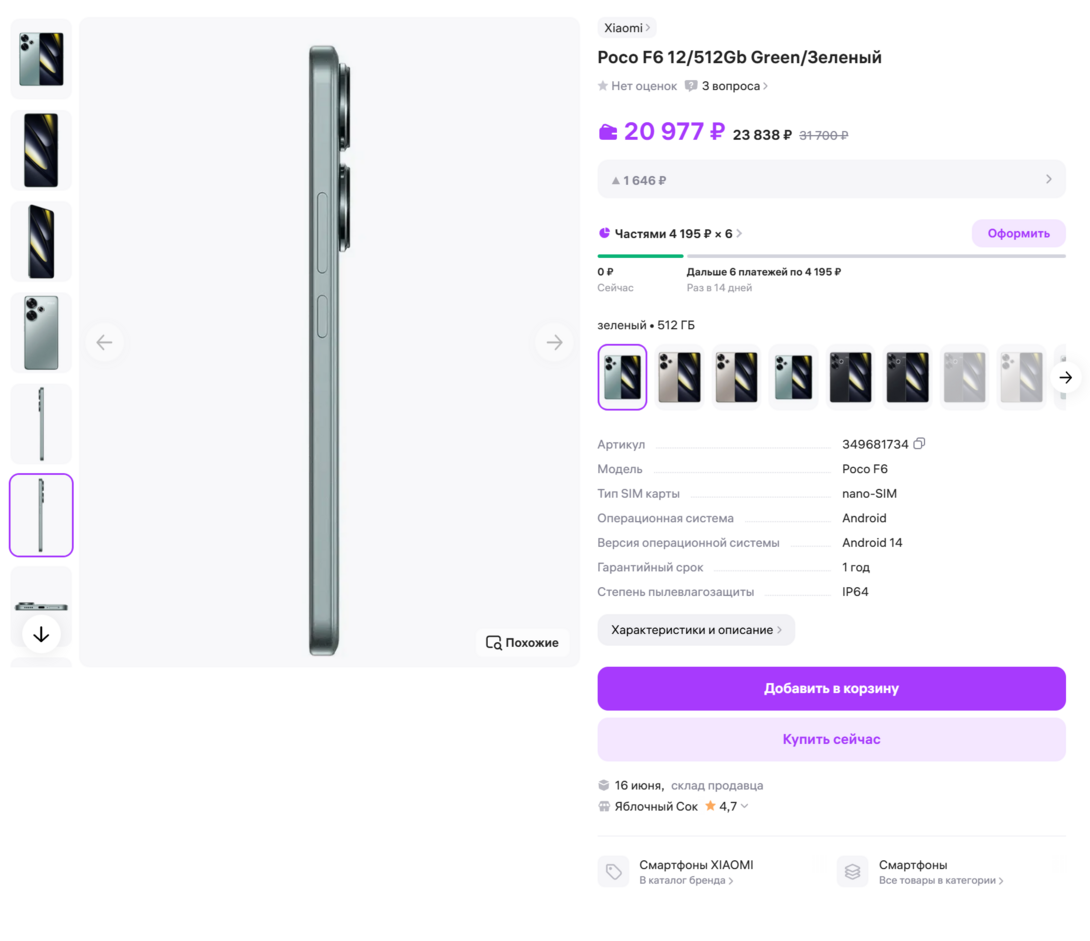Open the 3 вопроса questions link
Screen dimensions: 1090x941
point(734,86)
